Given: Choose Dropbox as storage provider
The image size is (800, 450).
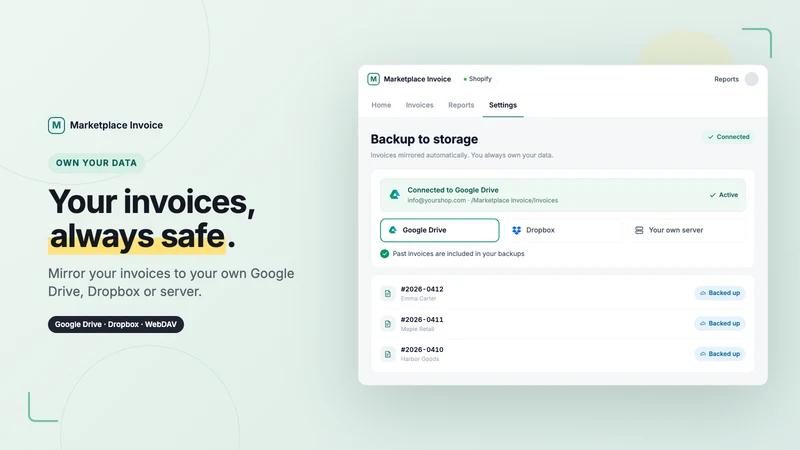Looking at the screenshot, I should click(x=562, y=230).
